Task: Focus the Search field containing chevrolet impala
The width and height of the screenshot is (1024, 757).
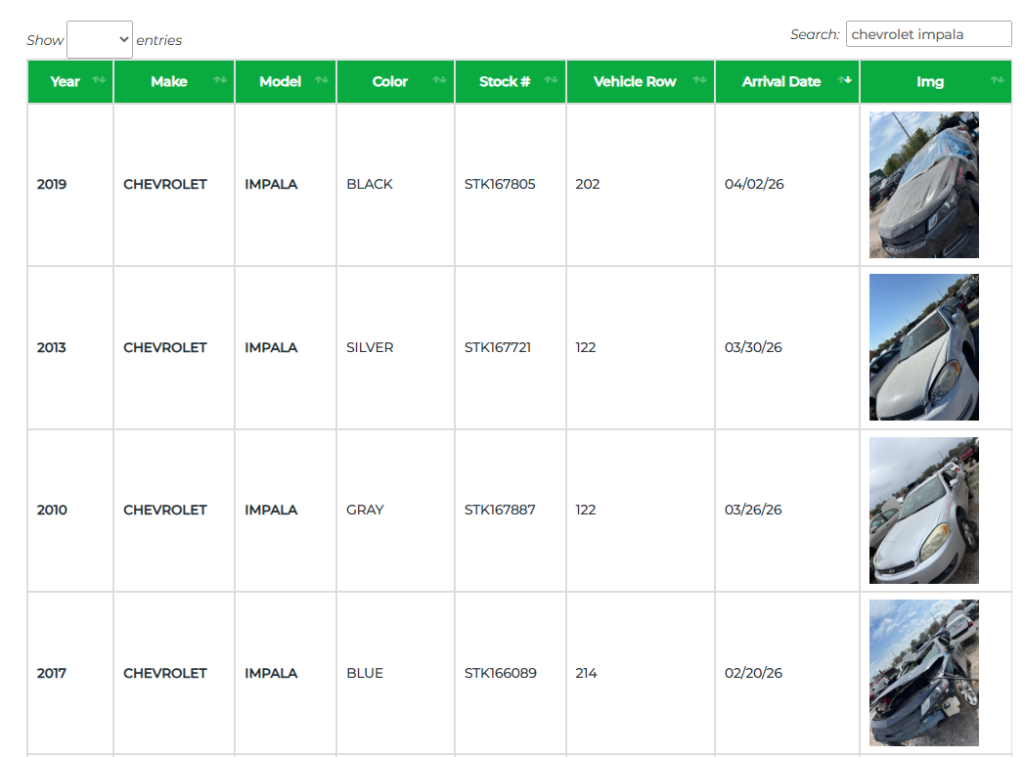Action: (928, 34)
